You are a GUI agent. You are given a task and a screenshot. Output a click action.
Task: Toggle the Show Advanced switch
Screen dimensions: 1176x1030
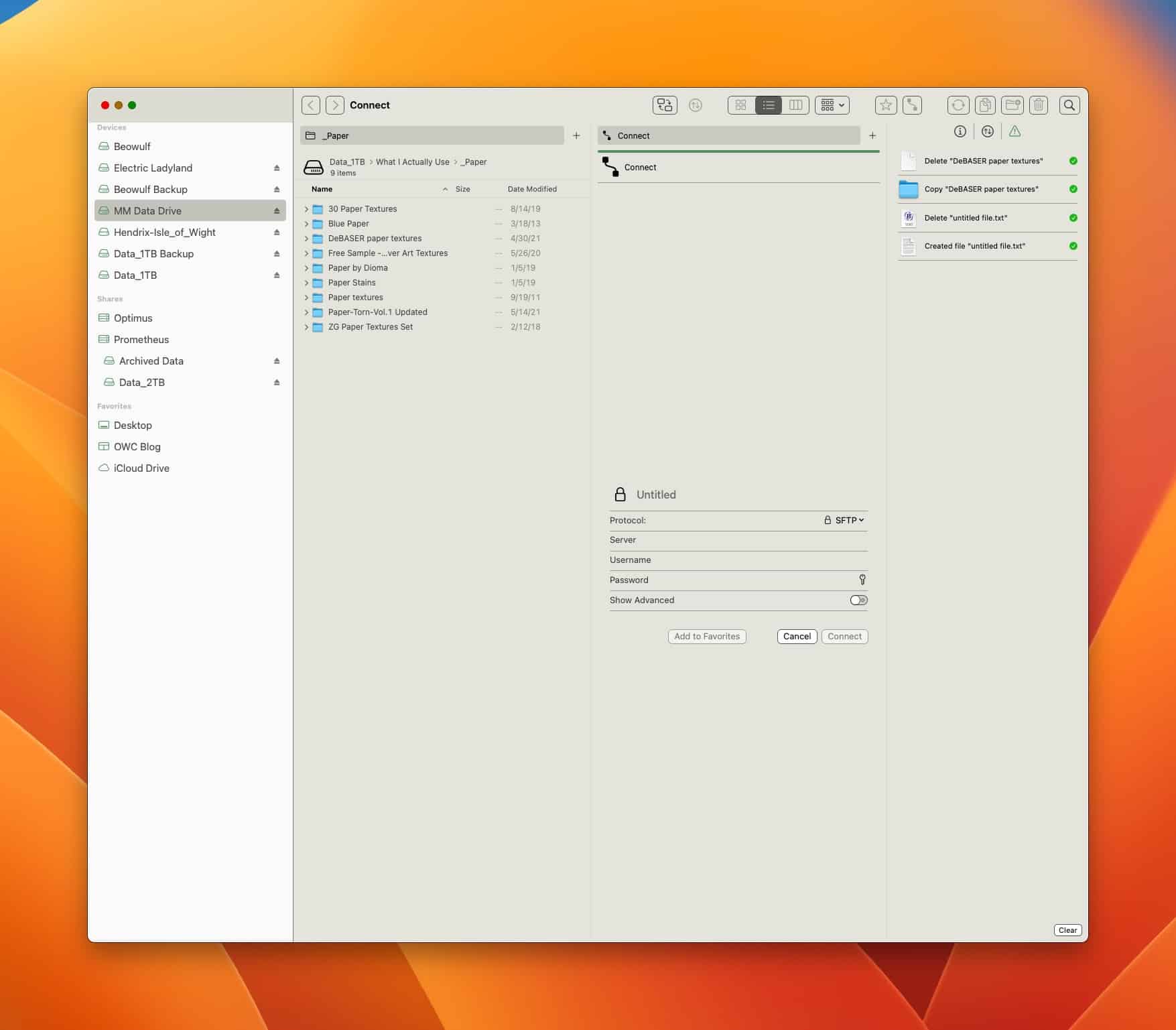point(858,600)
